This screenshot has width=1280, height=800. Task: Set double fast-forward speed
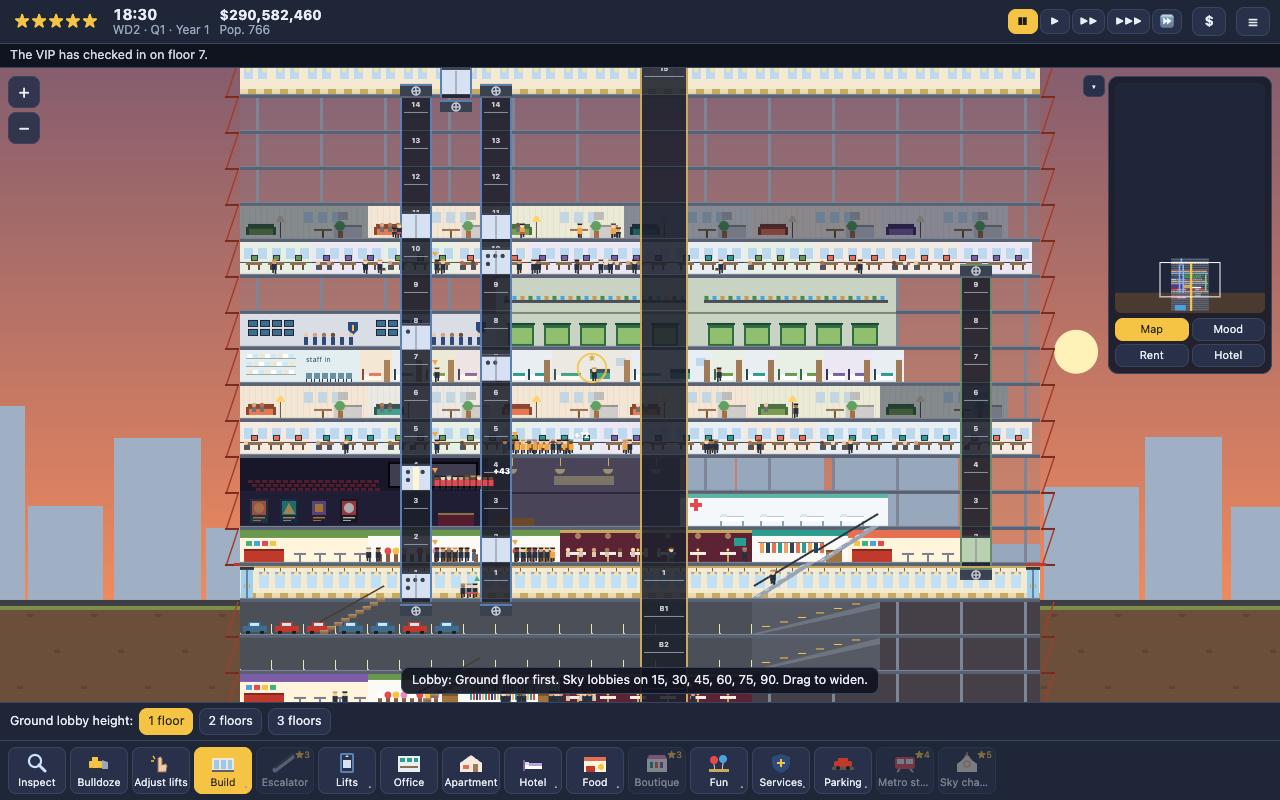pyautogui.click(x=1088, y=21)
